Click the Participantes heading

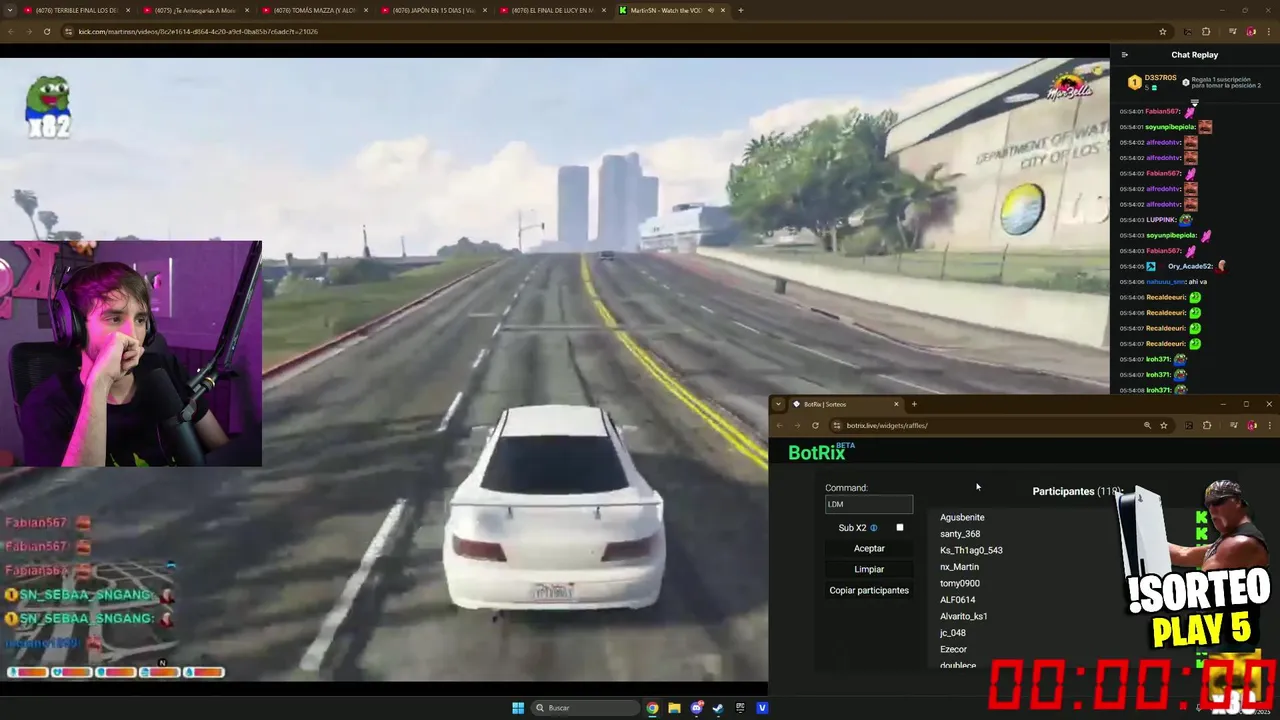(x=1077, y=491)
